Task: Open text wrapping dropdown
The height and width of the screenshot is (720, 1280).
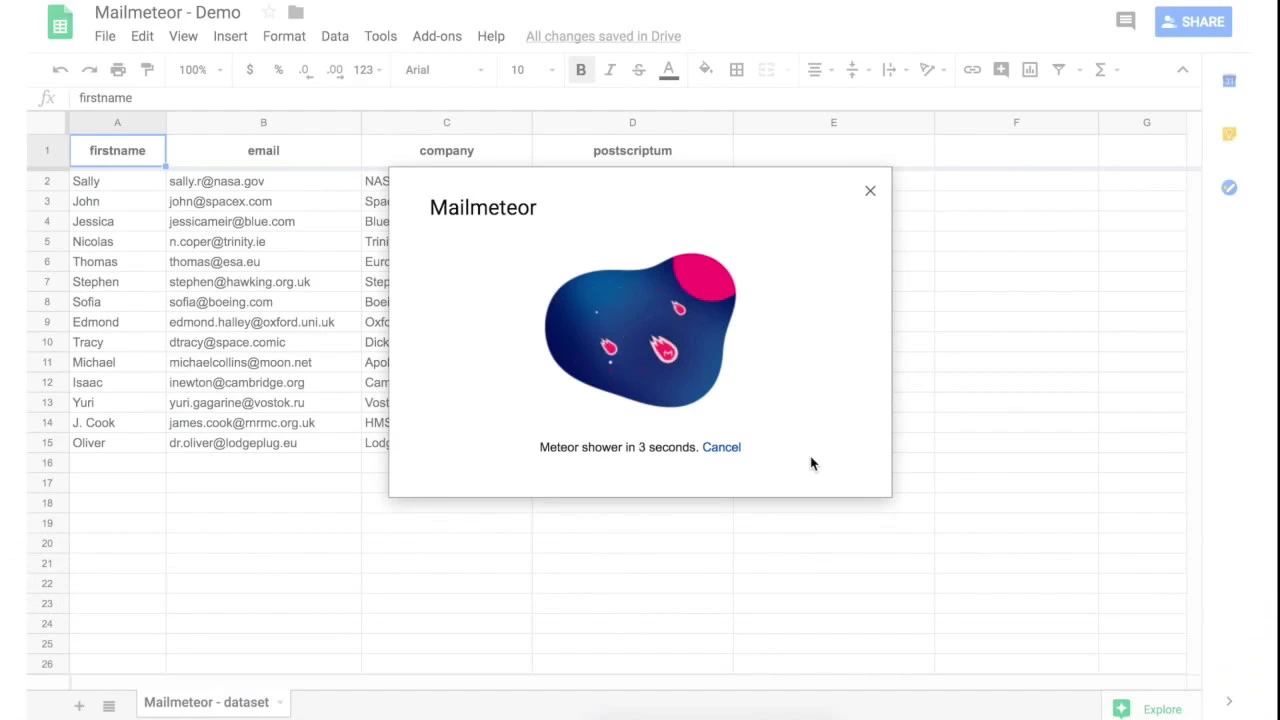Action: pos(894,70)
